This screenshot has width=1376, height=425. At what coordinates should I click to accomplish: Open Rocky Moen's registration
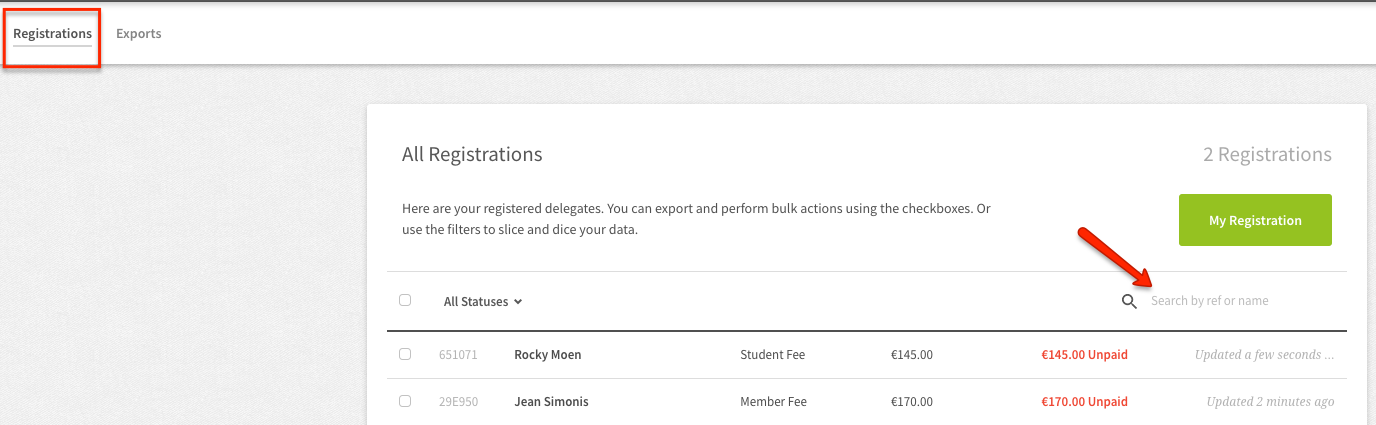(x=547, y=355)
